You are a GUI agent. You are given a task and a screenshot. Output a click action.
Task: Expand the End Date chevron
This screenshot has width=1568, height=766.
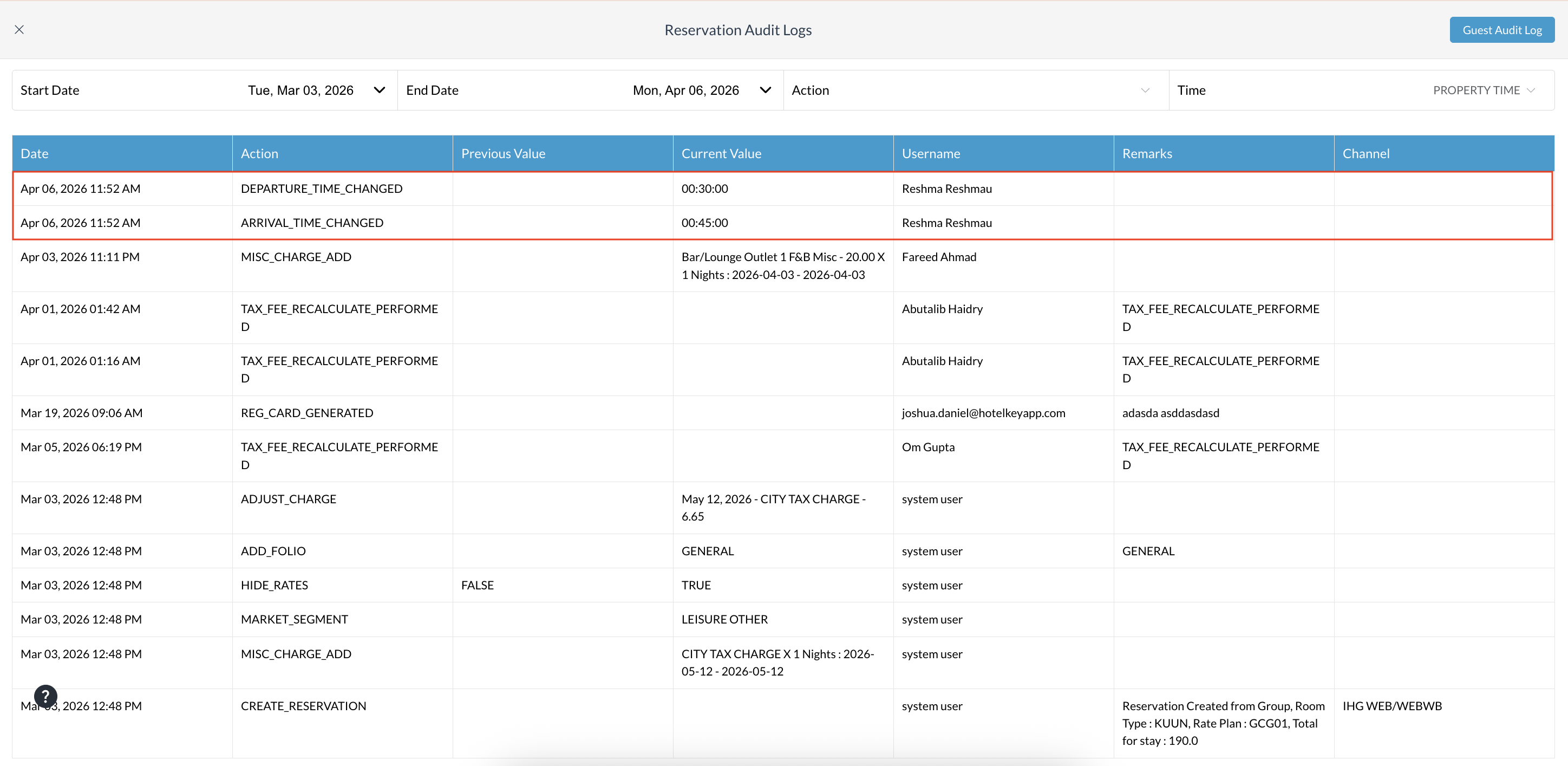(765, 90)
